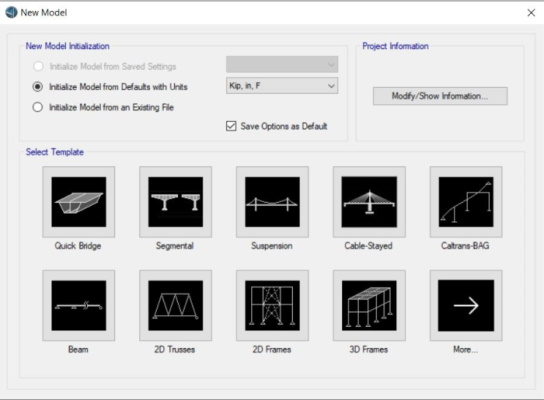Show more templates with arrow icon
Image resolution: width=544 pixels, height=400 pixels.
[x=466, y=306]
